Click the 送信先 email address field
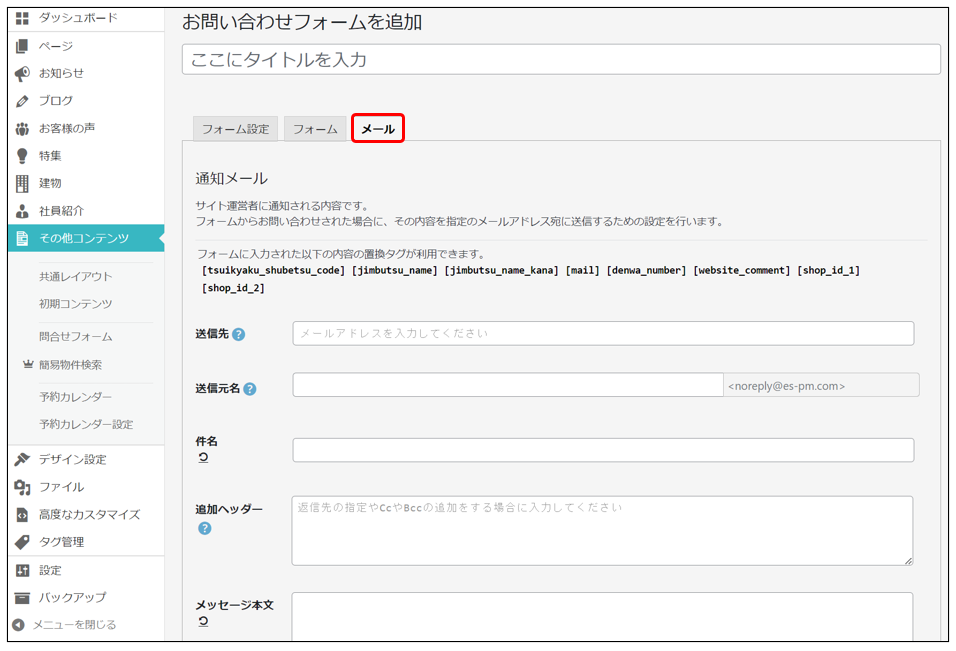Image resolution: width=956 pixels, height=651 pixels. pos(603,333)
